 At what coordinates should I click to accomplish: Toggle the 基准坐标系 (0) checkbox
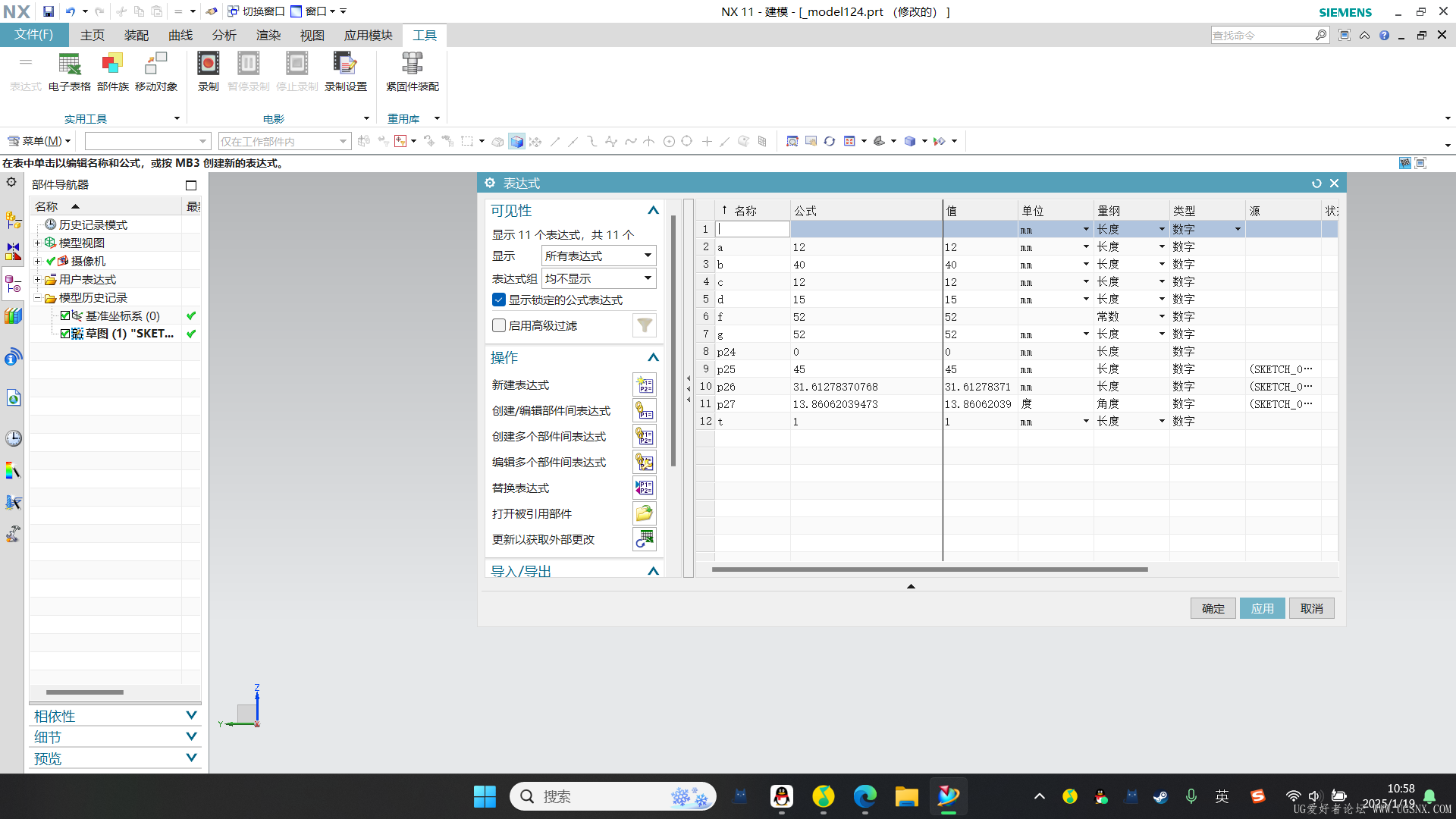click(x=65, y=315)
